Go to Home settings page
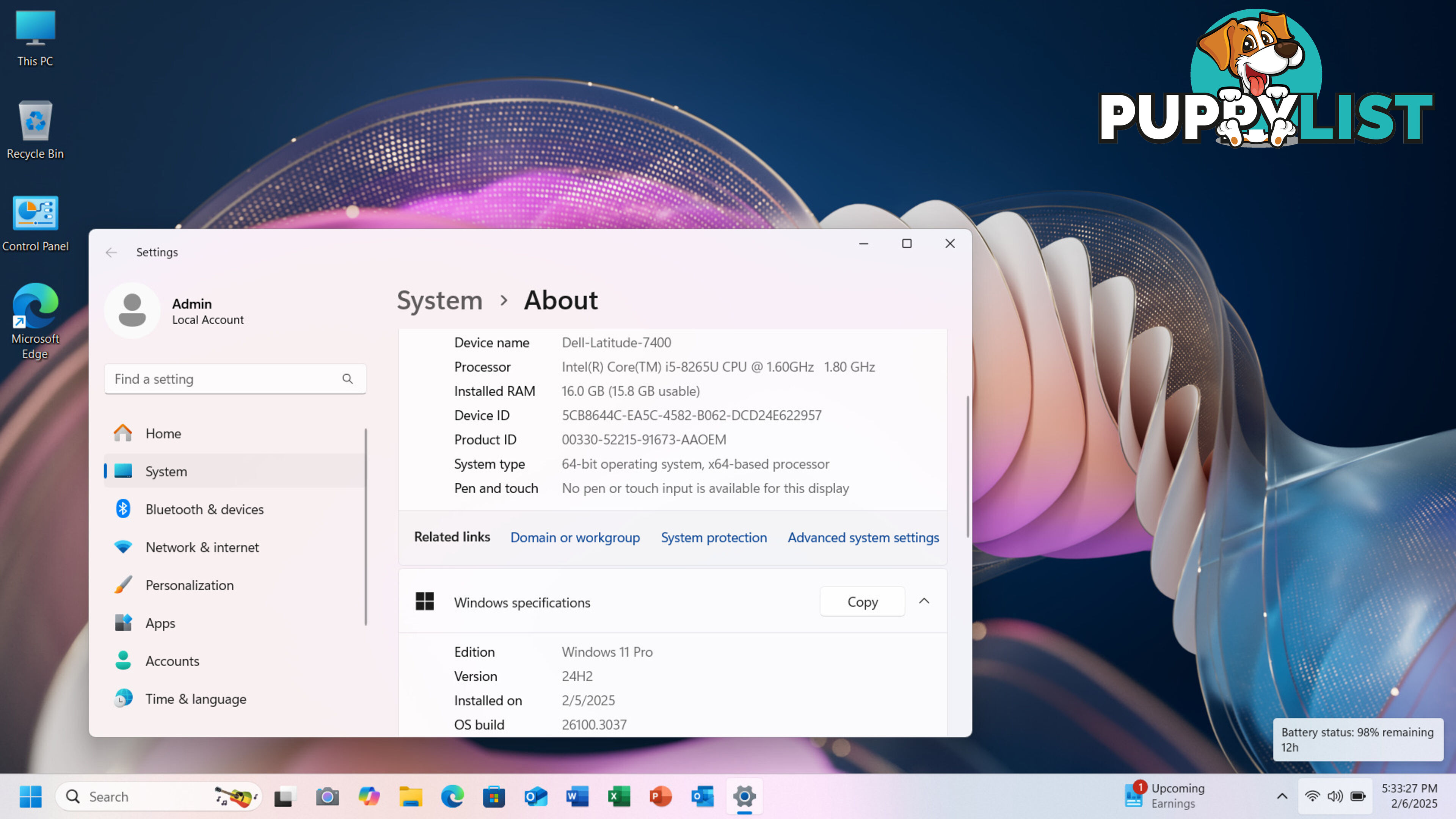Viewport: 1456px width, 819px height. click(235, 433)
